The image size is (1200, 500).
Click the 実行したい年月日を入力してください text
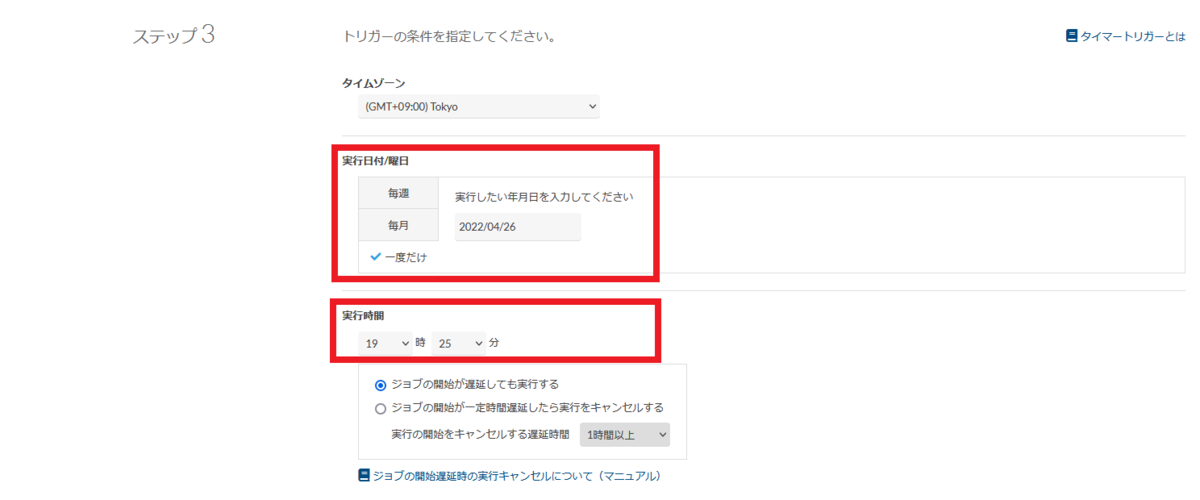(x=544, y=197)
